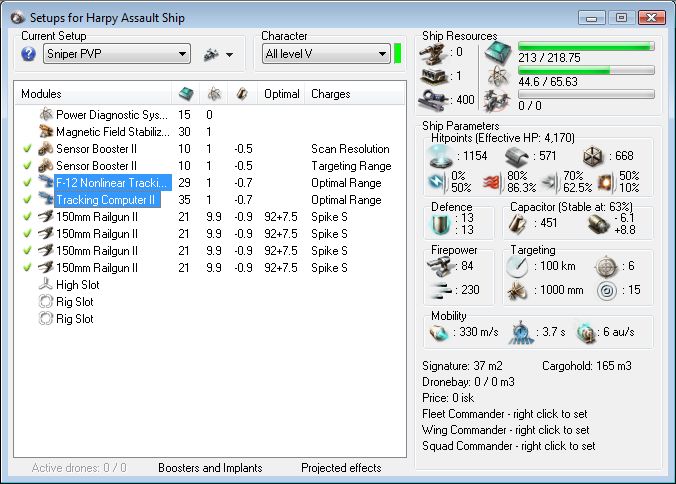Open the ship fitting actions icon menu

click(x=211, y=55)
